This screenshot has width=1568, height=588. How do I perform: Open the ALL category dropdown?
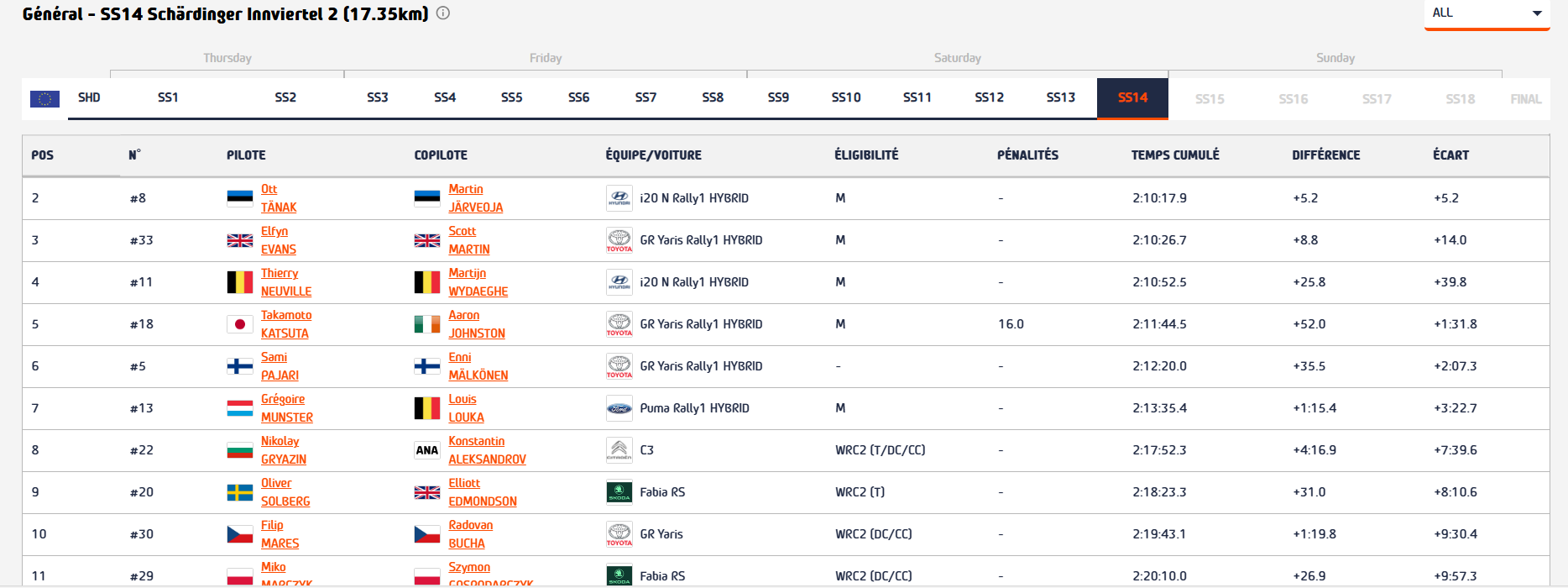coord(1487,14)
